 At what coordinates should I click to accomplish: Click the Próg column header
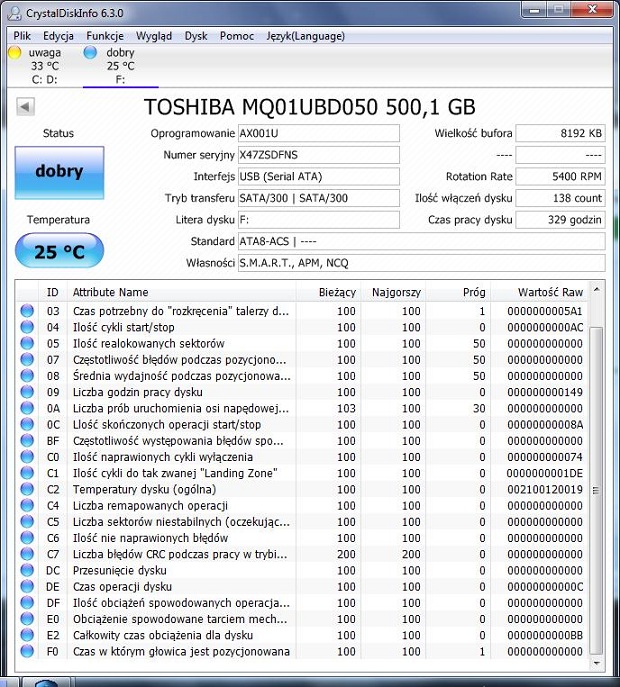[458, 292]
